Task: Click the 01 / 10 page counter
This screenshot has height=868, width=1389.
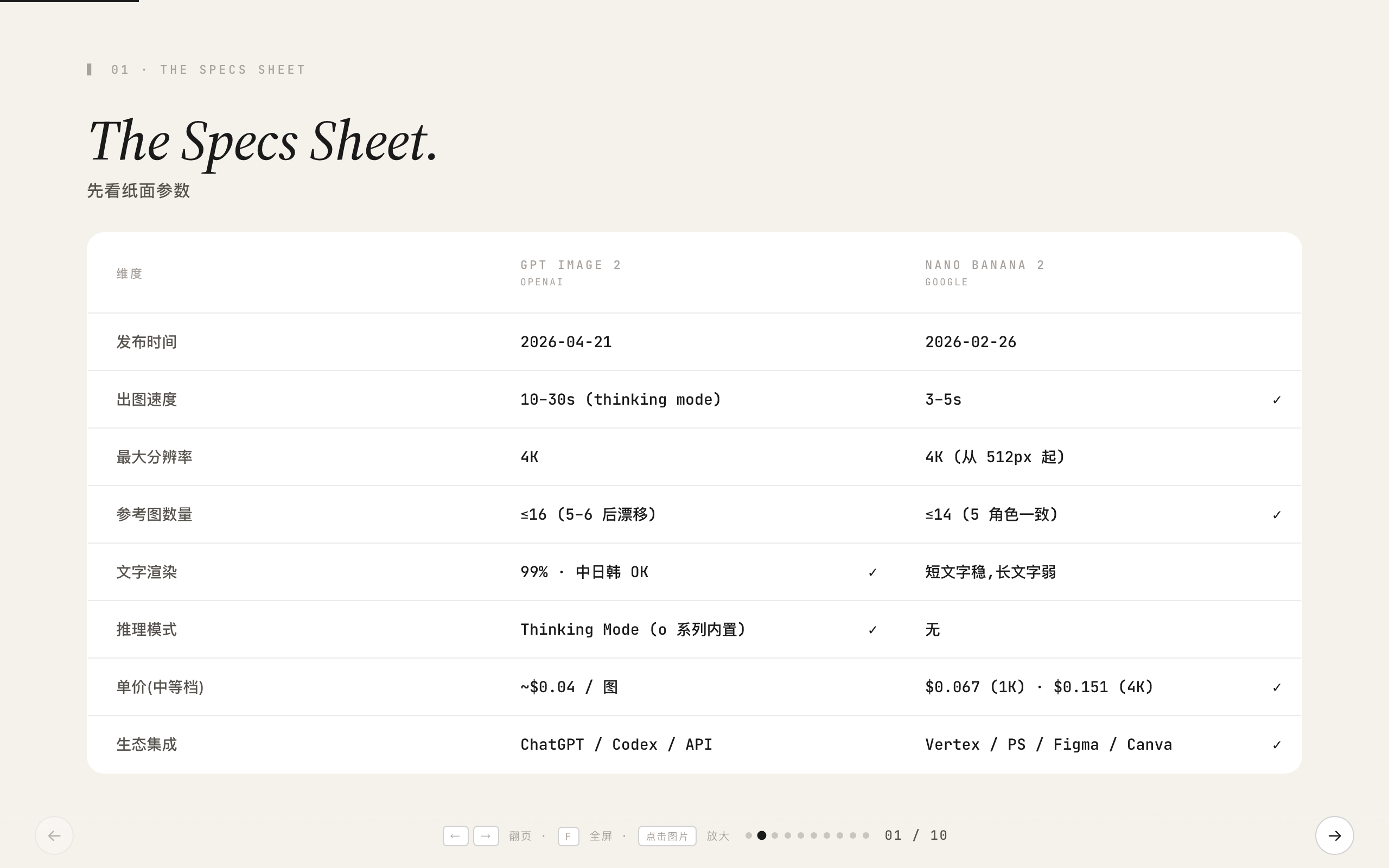Action: (x=916, y=835)
